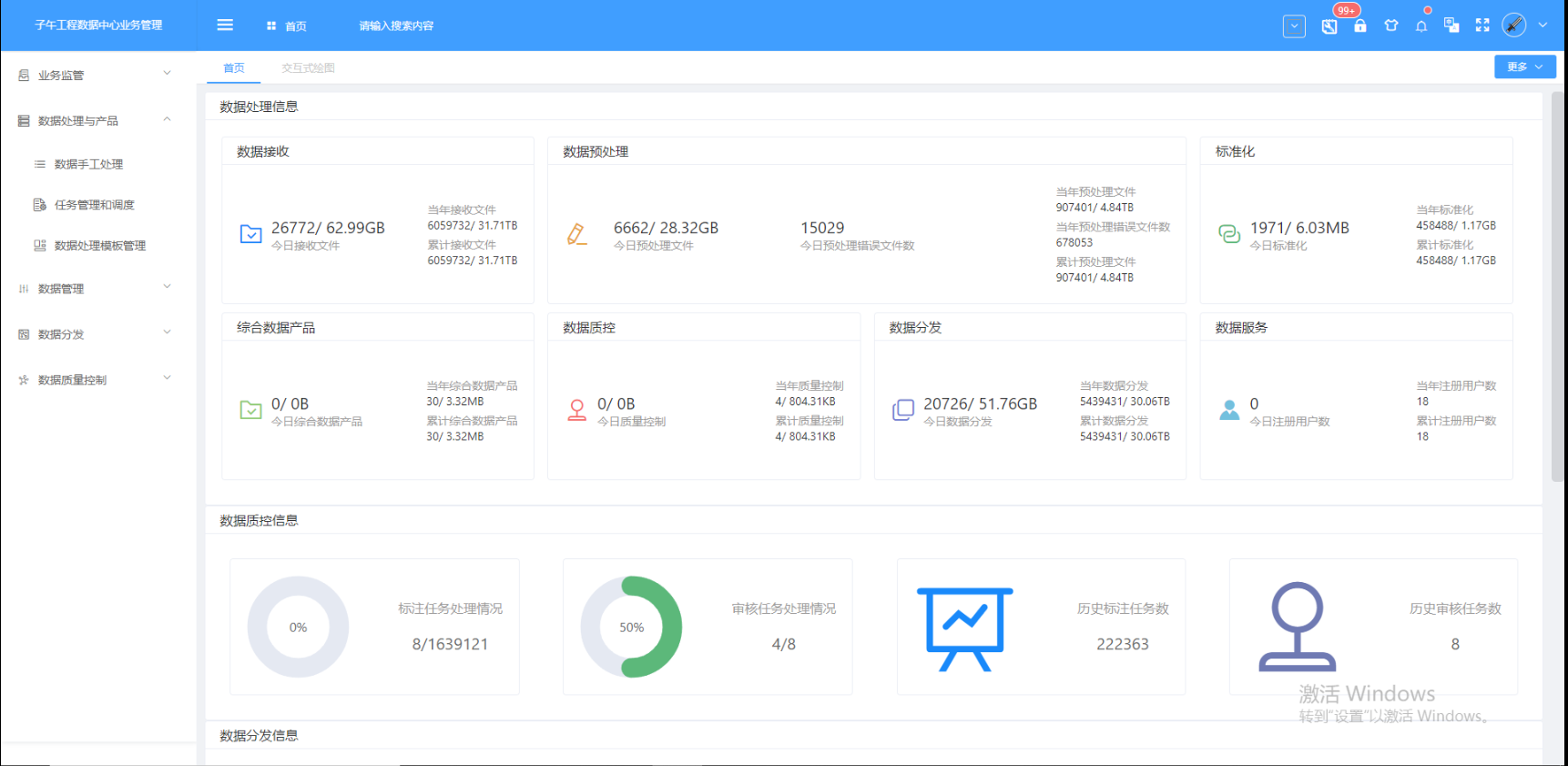Click the sword user avatar

(1513, 26)
